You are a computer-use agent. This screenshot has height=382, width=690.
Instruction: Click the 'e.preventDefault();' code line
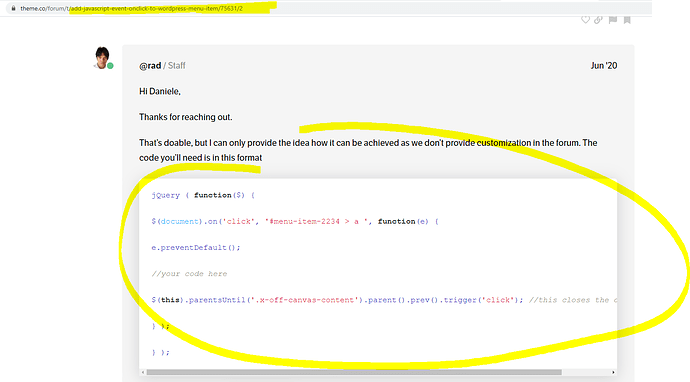tap(196, 247)
